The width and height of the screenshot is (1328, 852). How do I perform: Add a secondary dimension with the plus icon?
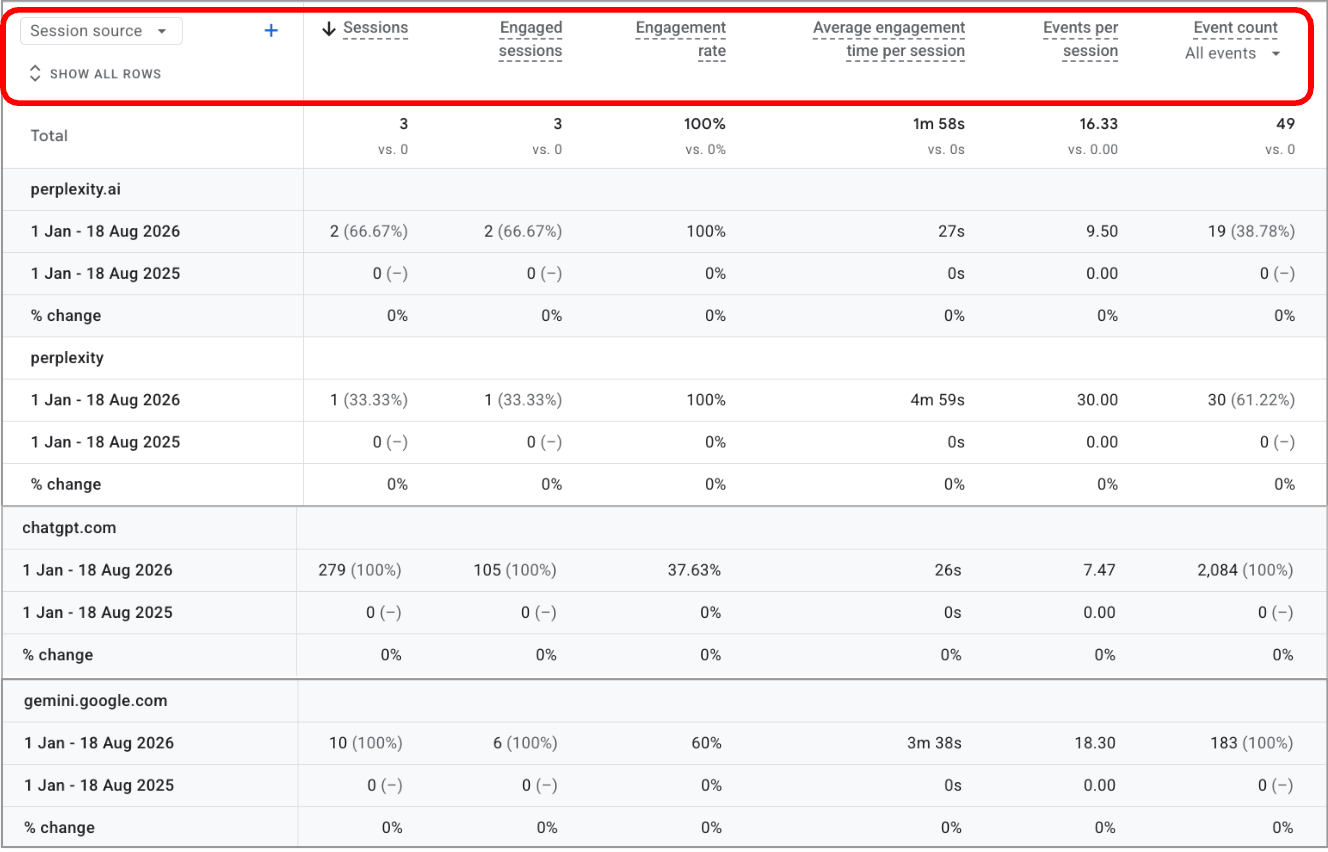pyautogui.click(x=270, y=31)
